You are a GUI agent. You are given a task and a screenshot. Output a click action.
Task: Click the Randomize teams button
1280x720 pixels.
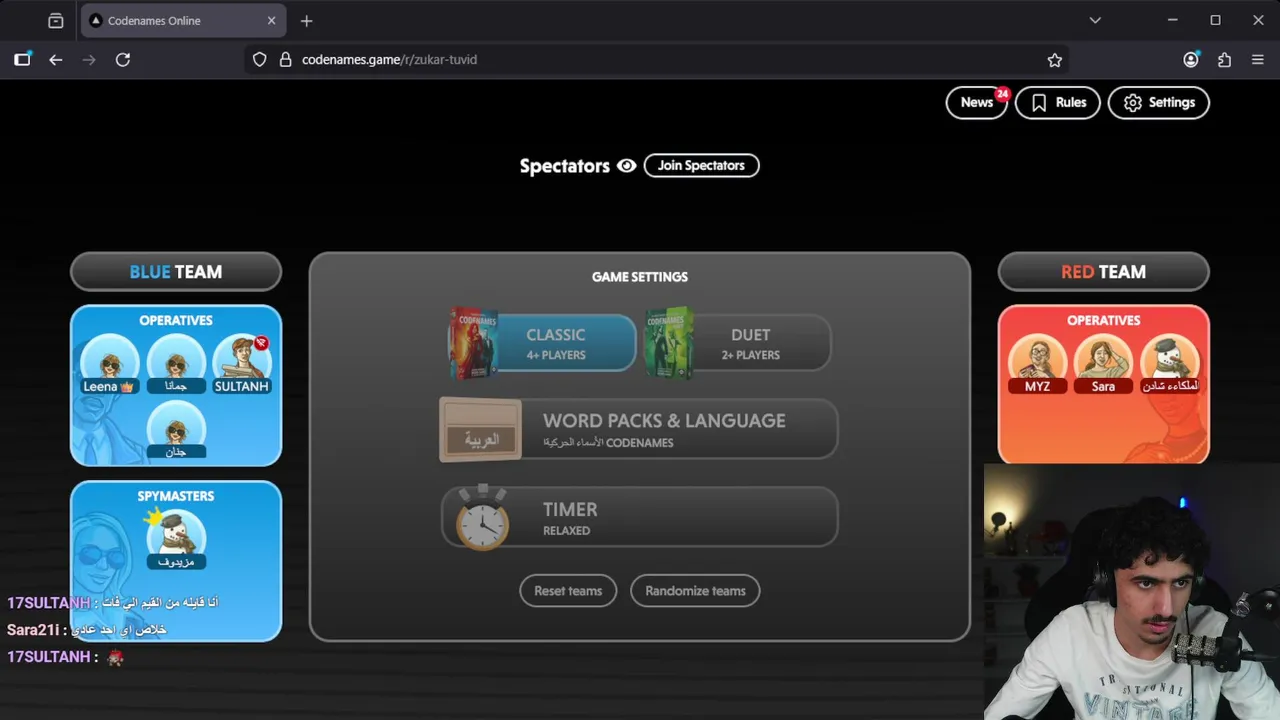(x=695, y=590)
